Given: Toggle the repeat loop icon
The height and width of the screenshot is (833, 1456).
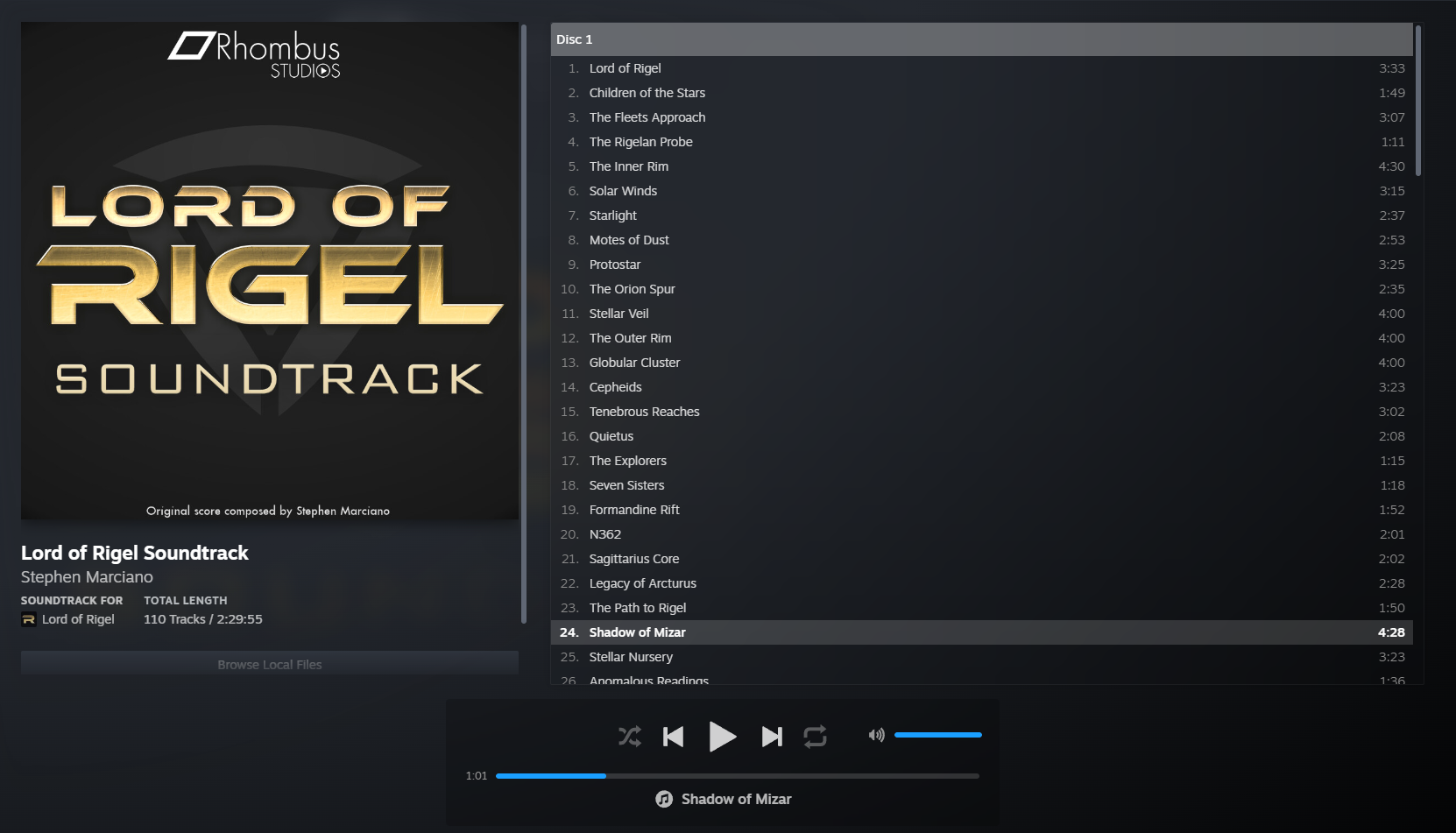Looking at the screenshot, I should coord(815,737).
